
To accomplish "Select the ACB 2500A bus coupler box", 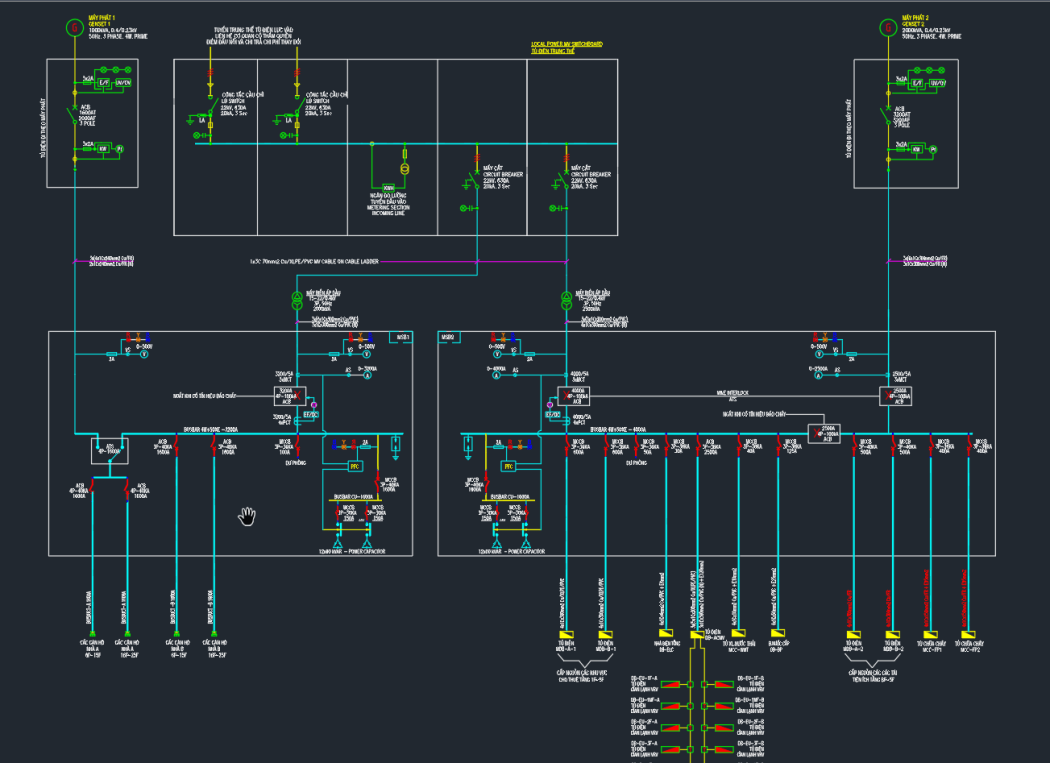I will (823, 433).
